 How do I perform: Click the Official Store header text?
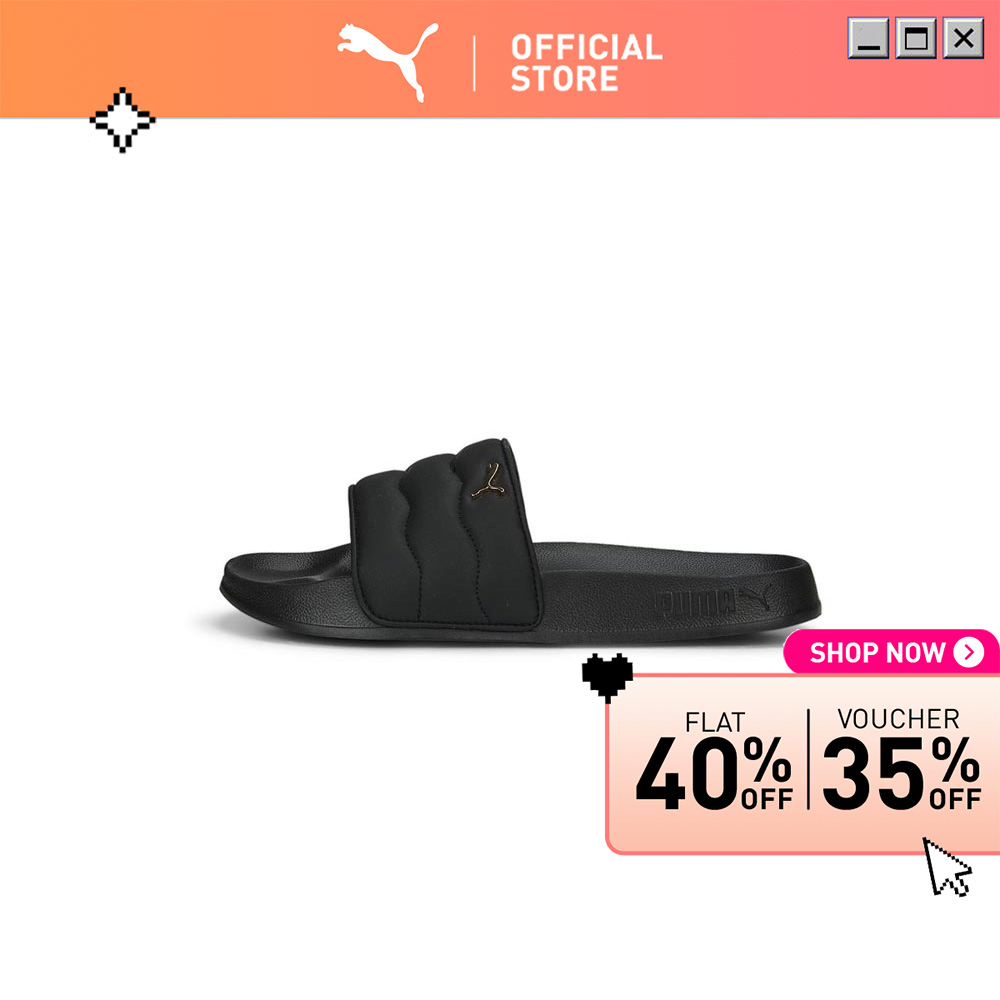[587, 62]
